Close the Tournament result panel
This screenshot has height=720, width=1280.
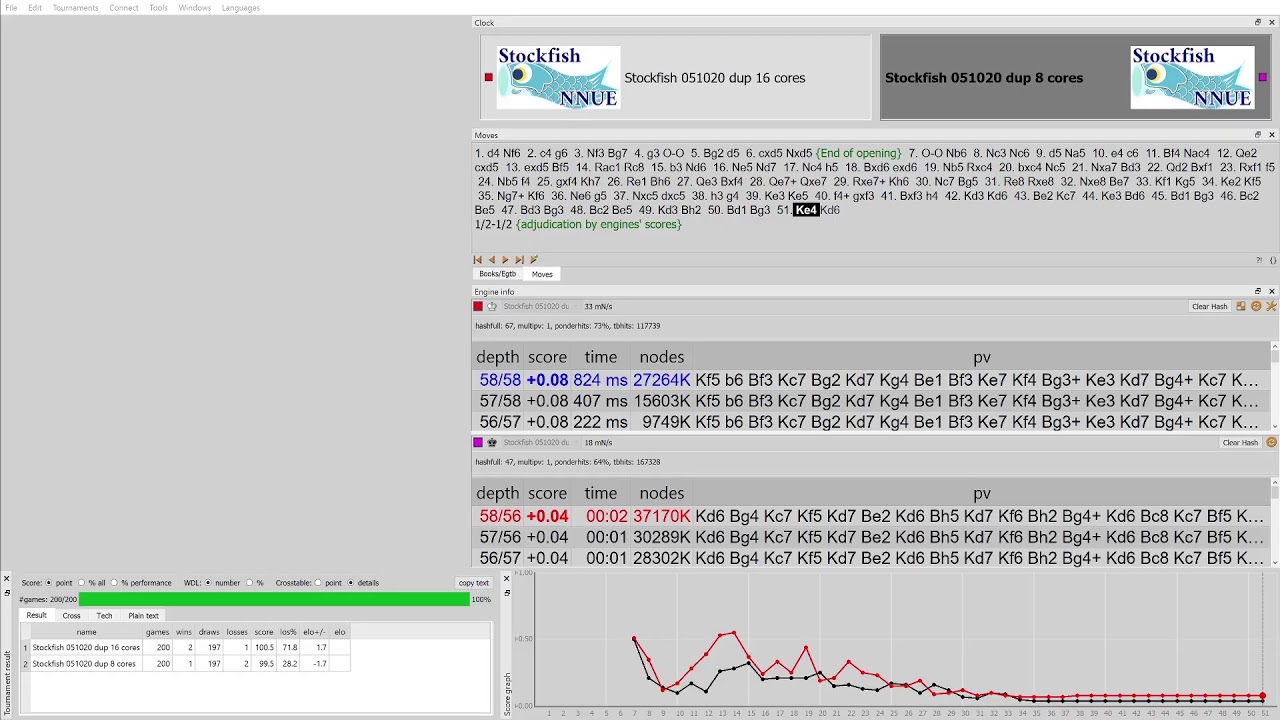click(x=6, y=578)
